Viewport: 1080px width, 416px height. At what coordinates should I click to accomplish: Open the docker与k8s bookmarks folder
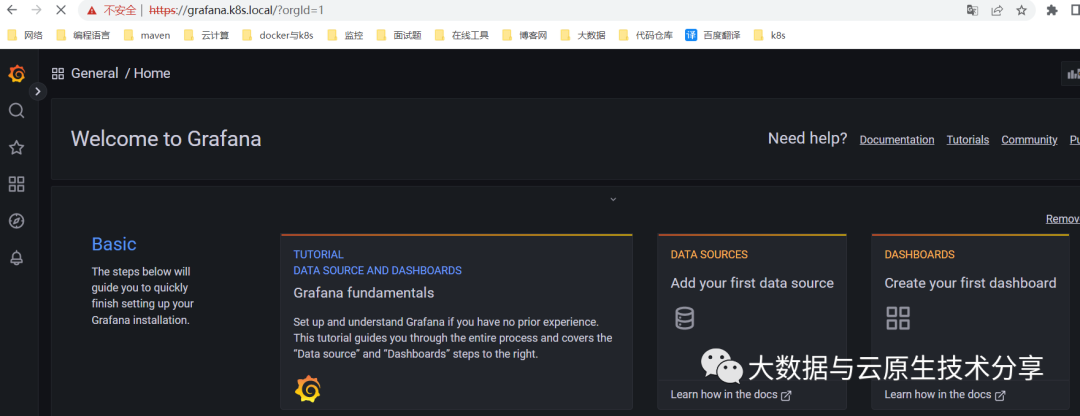point(278,35)
